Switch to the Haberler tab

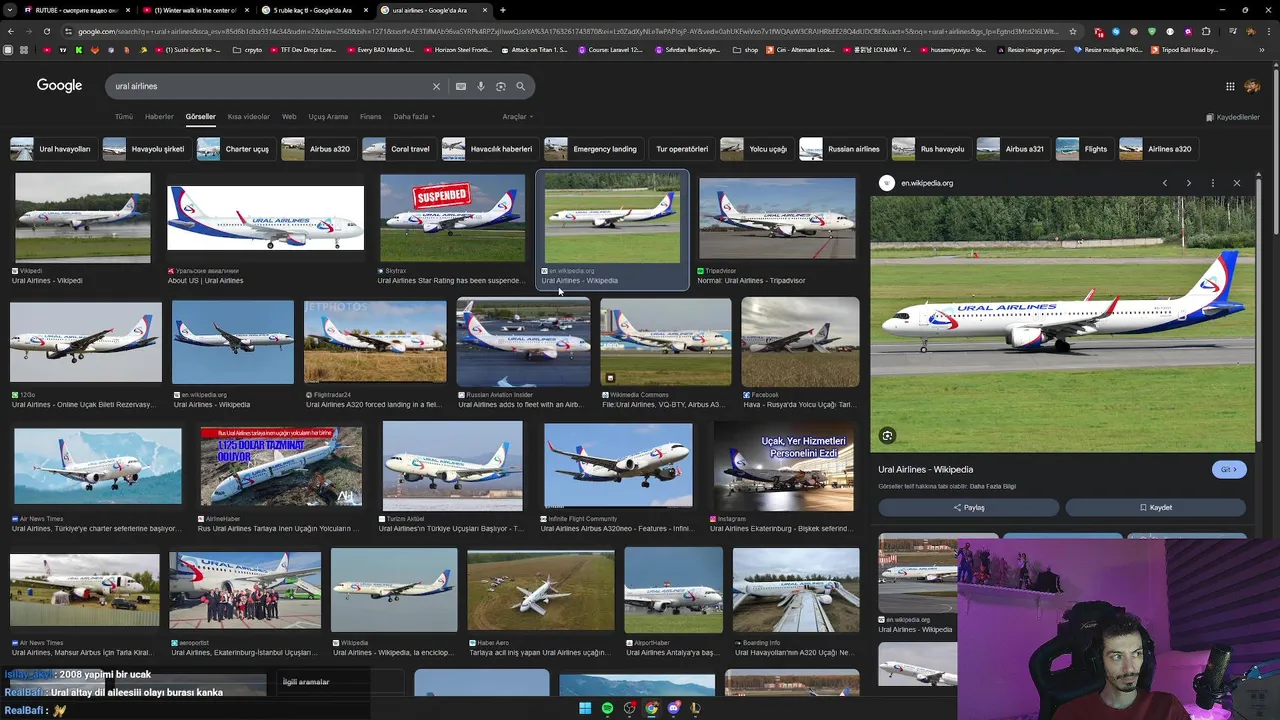click(159, 117)
